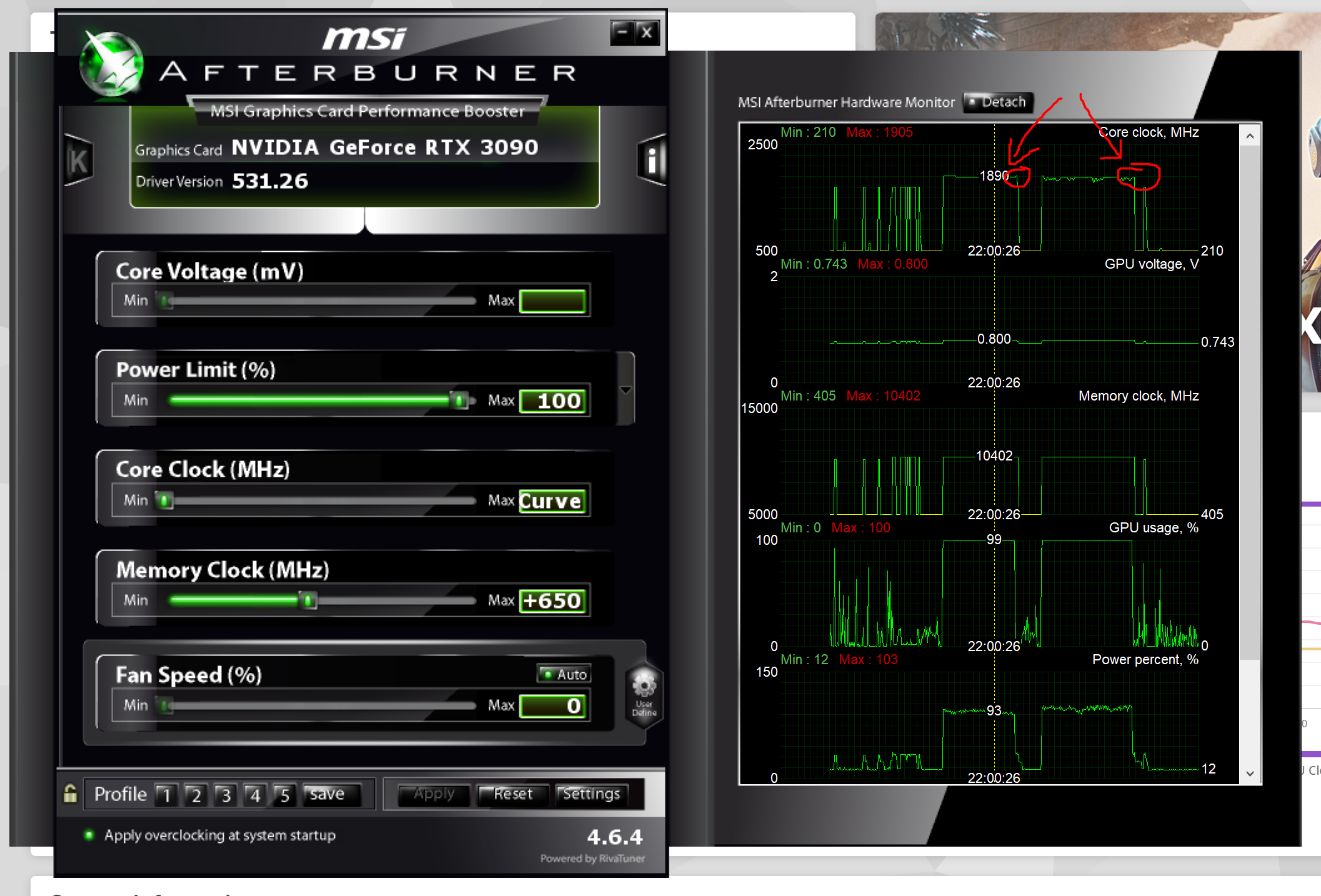Click the MSI Afterburner jet logo
The image size is (1321, 896).
tap(112, 66)
